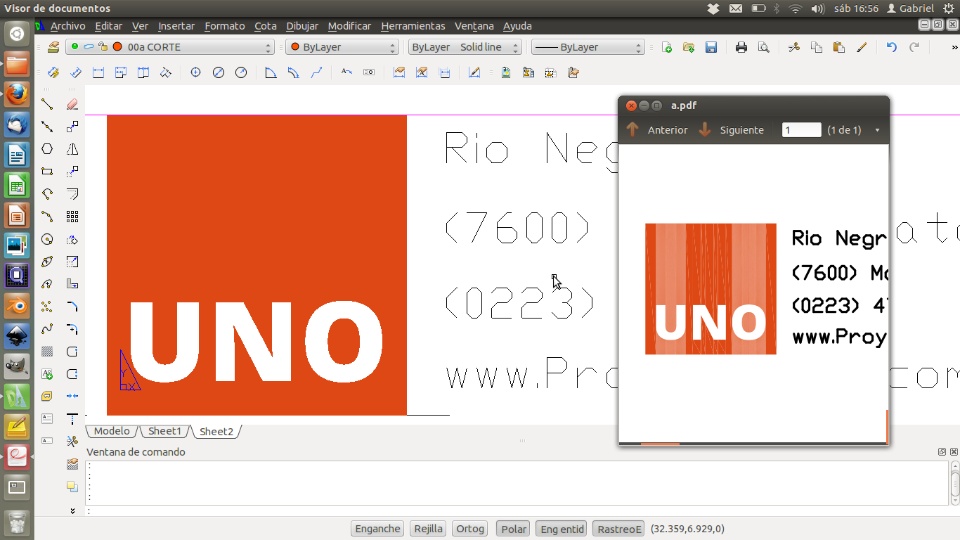
Task: Open the sound volume indicator
Action: pos(817,9)
